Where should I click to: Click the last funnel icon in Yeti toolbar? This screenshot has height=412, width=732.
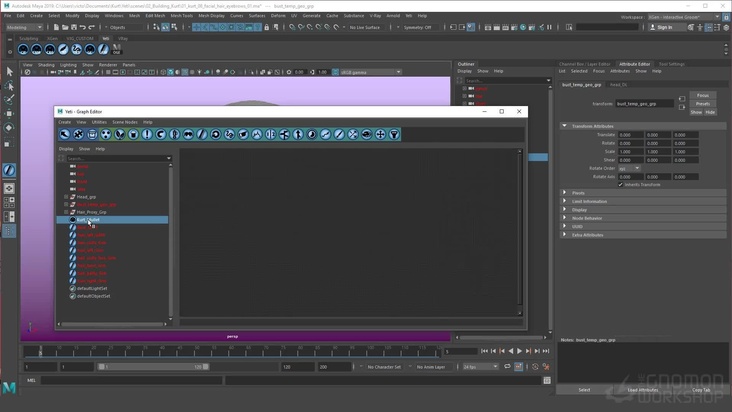394,134
